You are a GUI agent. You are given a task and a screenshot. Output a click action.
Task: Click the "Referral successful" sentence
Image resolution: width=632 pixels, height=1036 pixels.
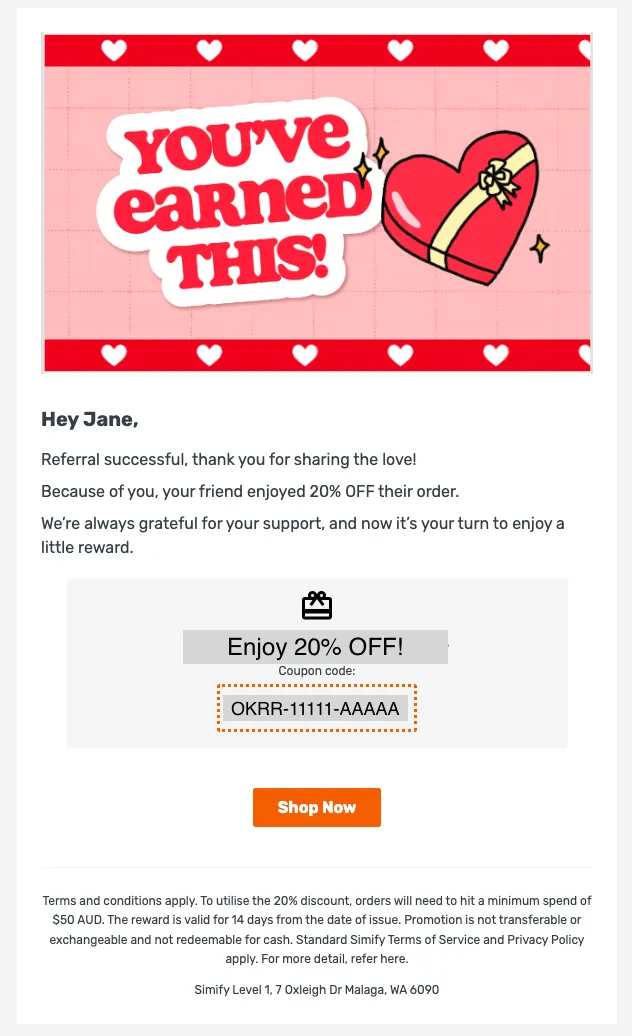click(228, 460)
